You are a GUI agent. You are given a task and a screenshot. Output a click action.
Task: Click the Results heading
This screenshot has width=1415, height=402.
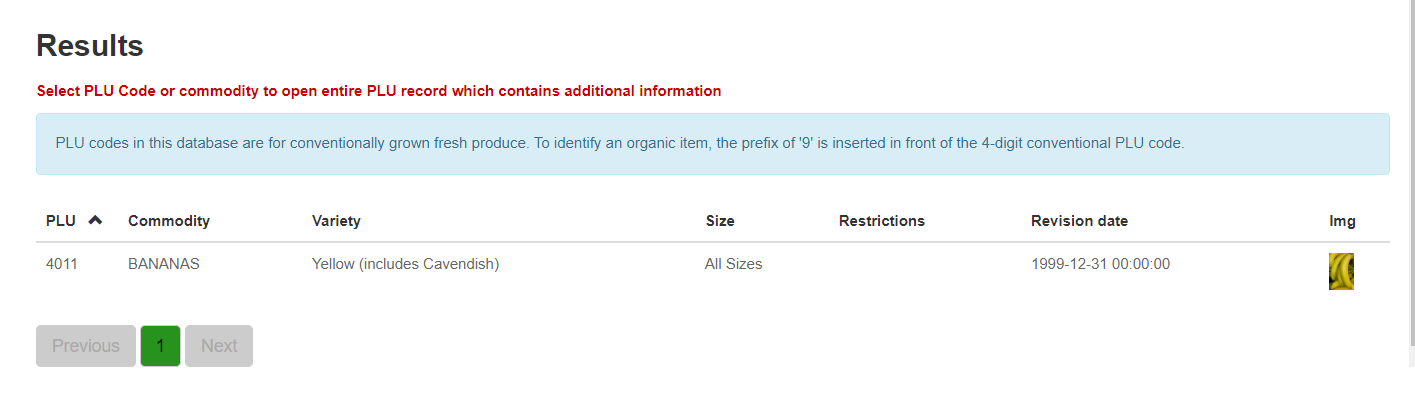click(x=90, y=45)
